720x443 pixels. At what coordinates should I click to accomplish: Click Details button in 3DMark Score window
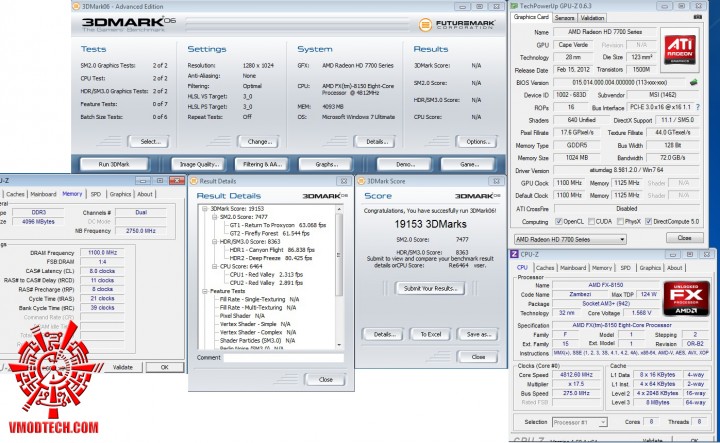pos(382,334)
